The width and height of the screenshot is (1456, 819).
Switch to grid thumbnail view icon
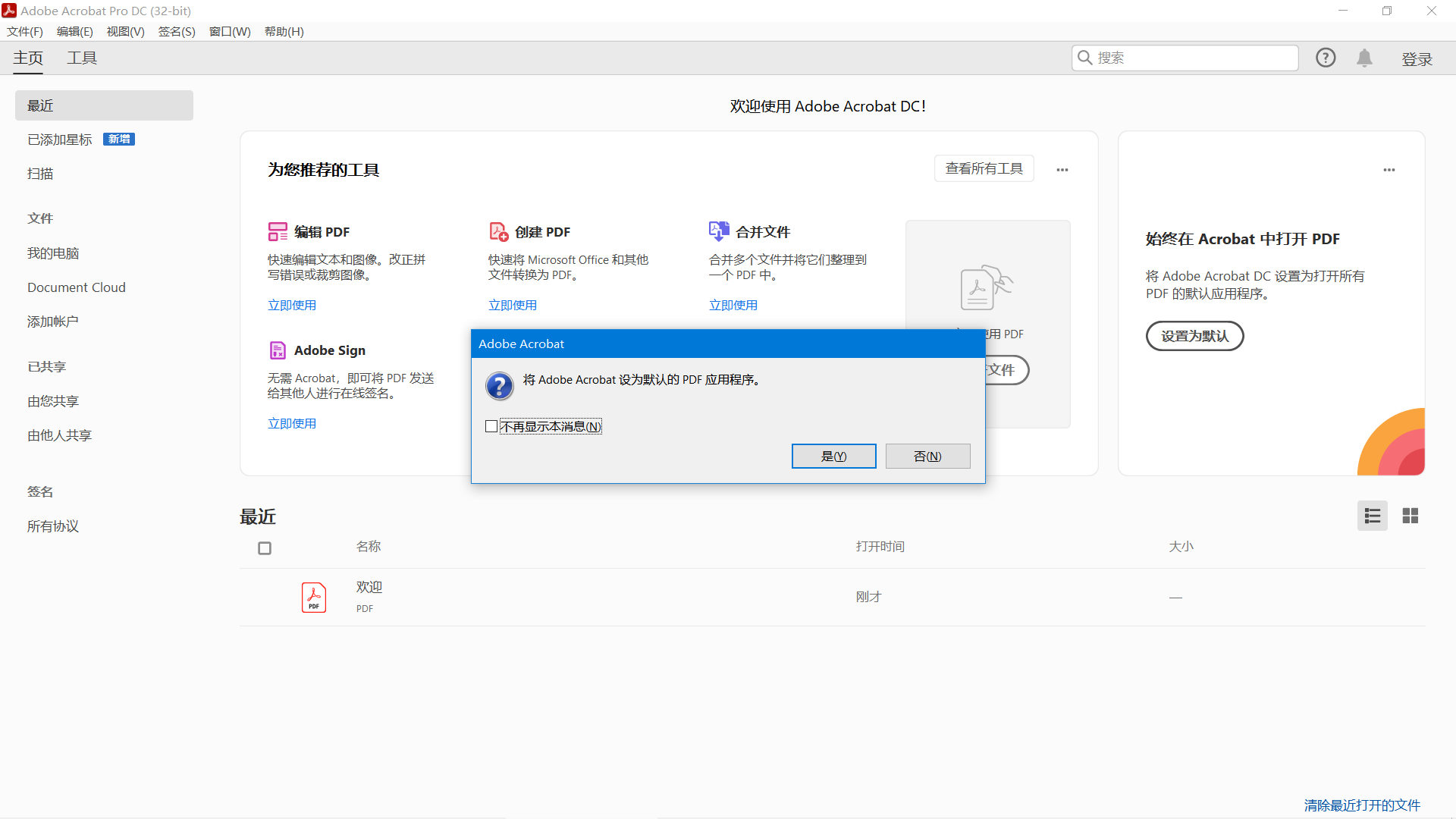(1410, 516)
